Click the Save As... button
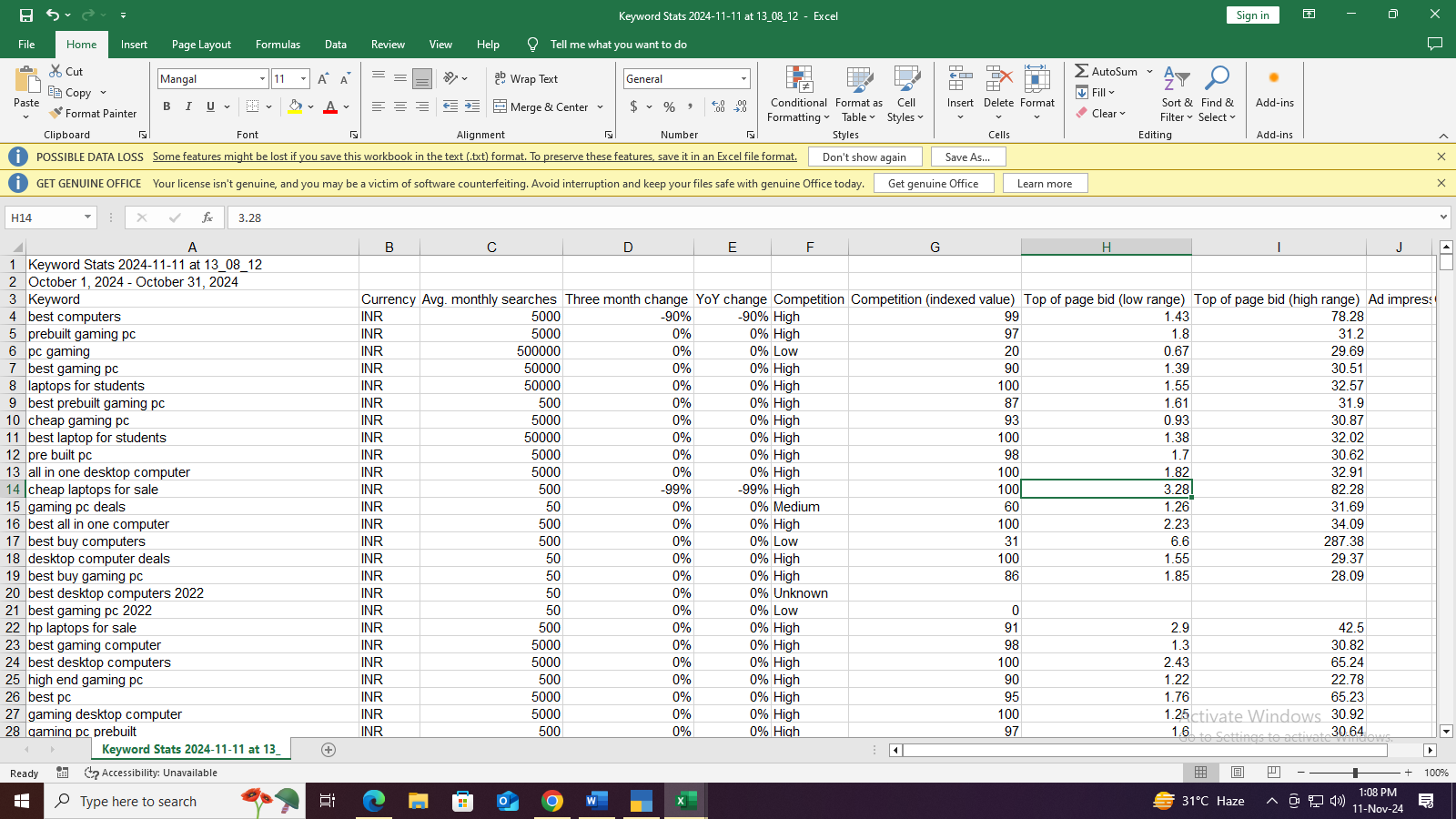Viewport: 1456px width, 819px height. (x=966, y=157)
